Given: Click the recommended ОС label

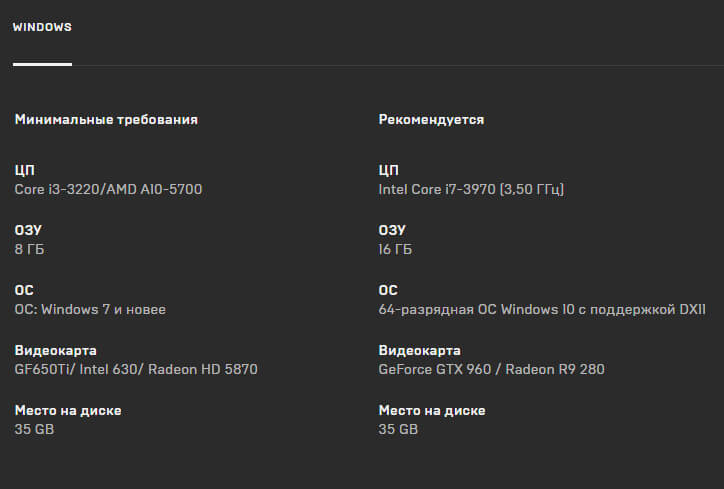Looking at the screenshot, I should point(388,290).
